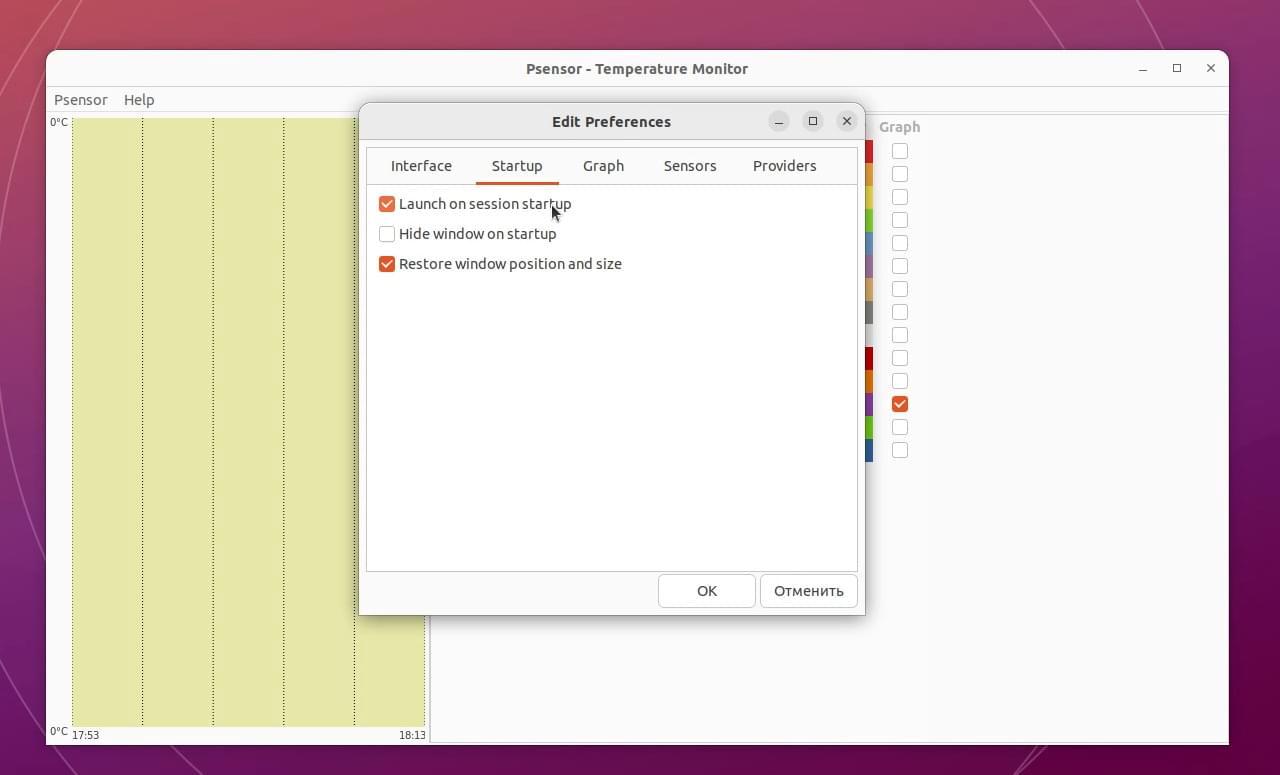Maximize the Edit Preferences dialog
Screen dimensions: 1280x775
pos(813,121)
